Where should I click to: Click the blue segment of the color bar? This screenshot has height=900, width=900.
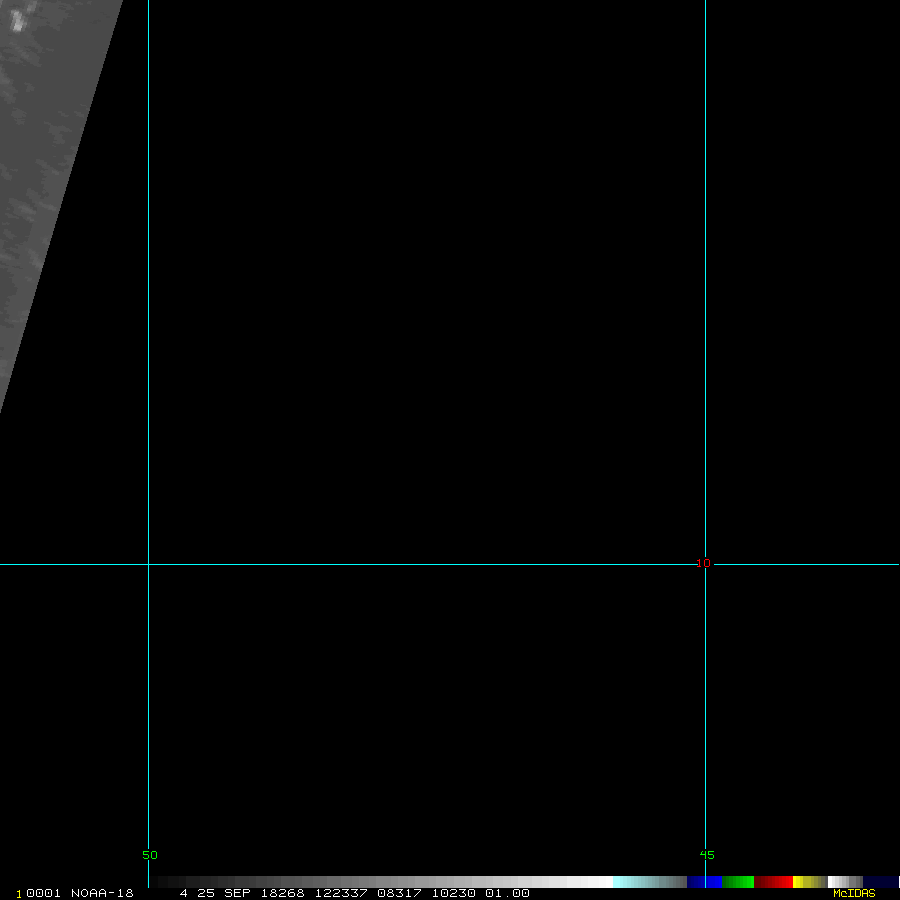pos(704,882)
